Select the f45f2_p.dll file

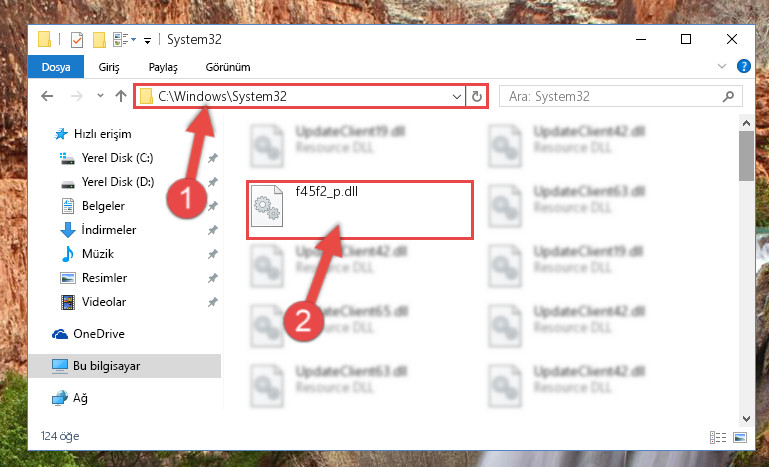pos(359,209)
